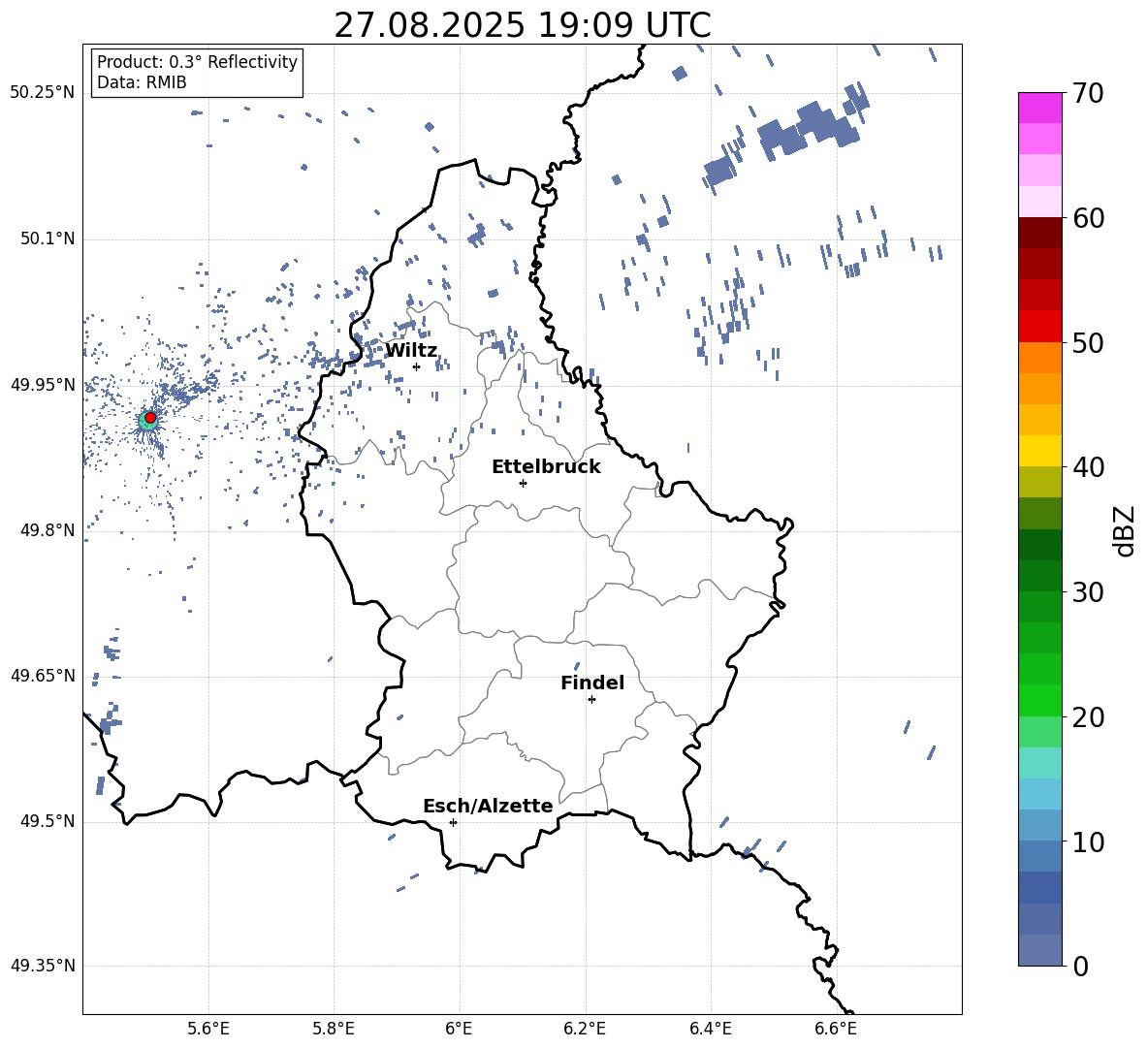The image size is (1148, 1048).
Task: Click the Esch/Alzette station cross marker
Action: (x=453, y=822)
